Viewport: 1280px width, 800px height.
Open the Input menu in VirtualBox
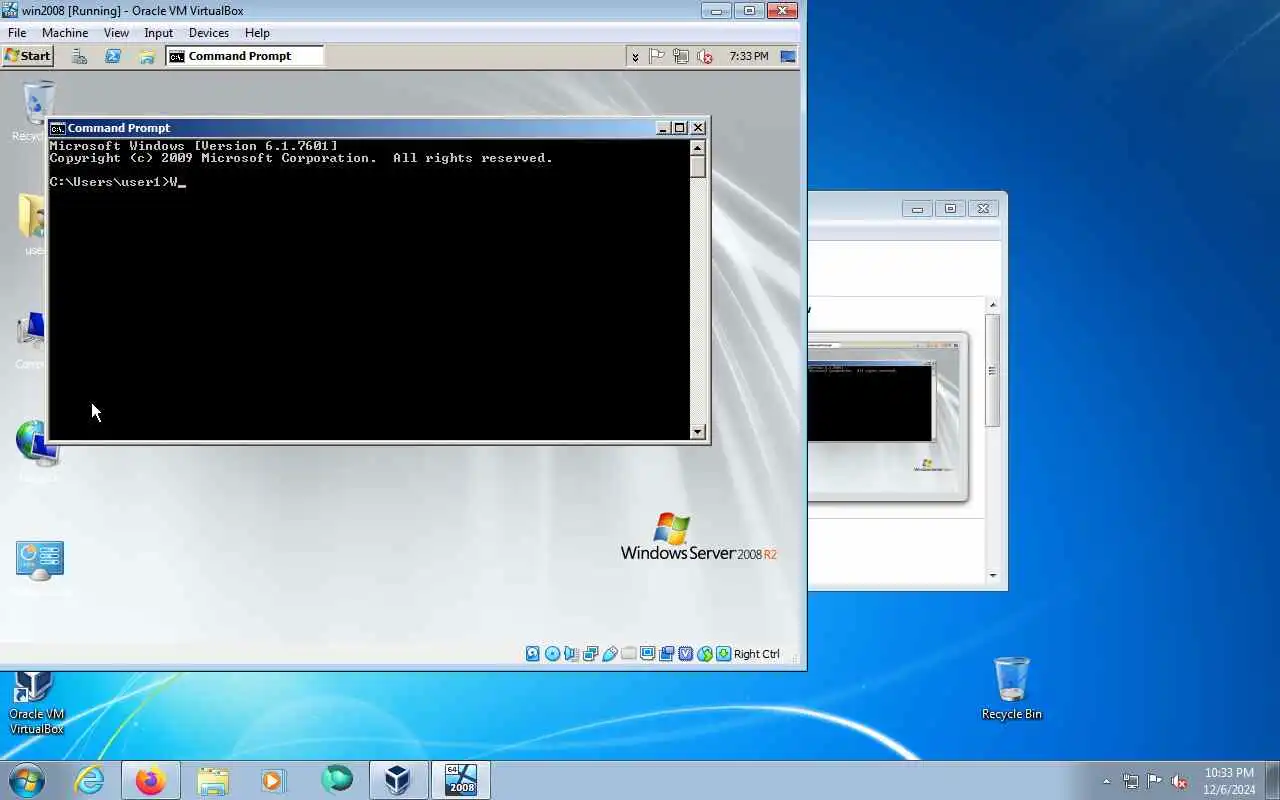coord(158,33)
